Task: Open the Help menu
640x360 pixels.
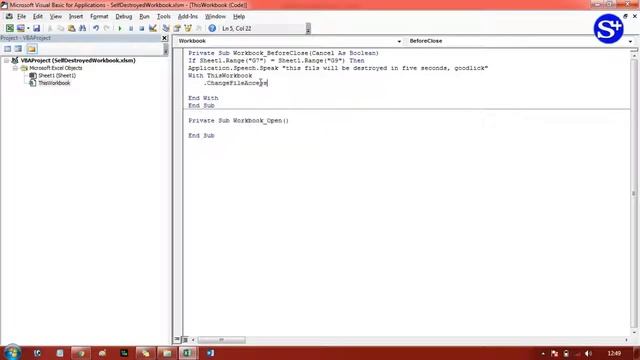Action: pos(239,16)
